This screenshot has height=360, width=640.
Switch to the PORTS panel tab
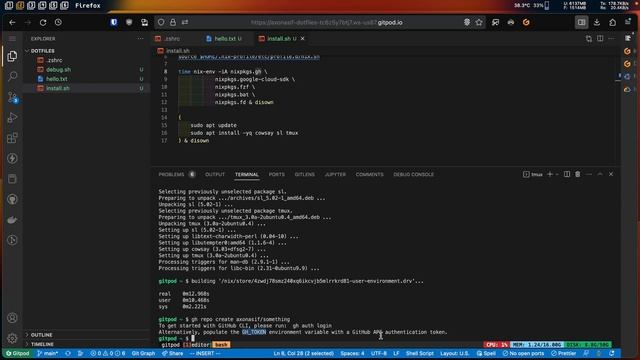click(276, 174)
